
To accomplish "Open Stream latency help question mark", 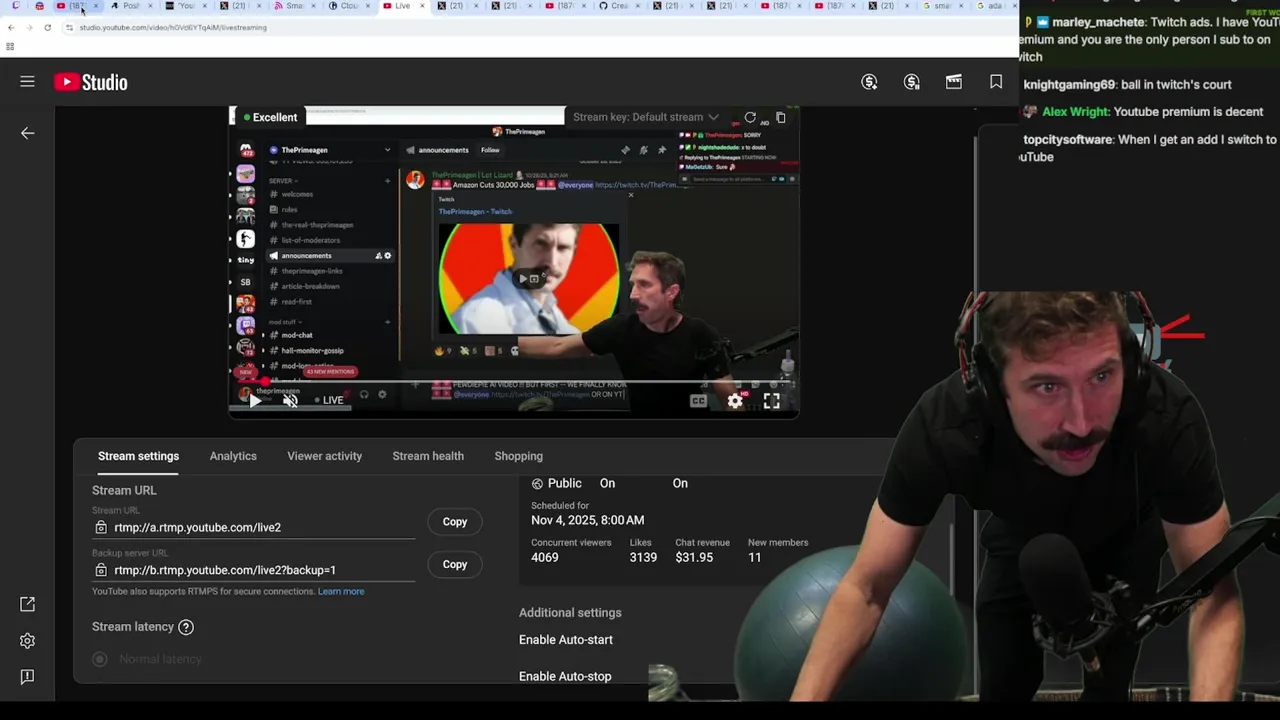I will (186, 627).
